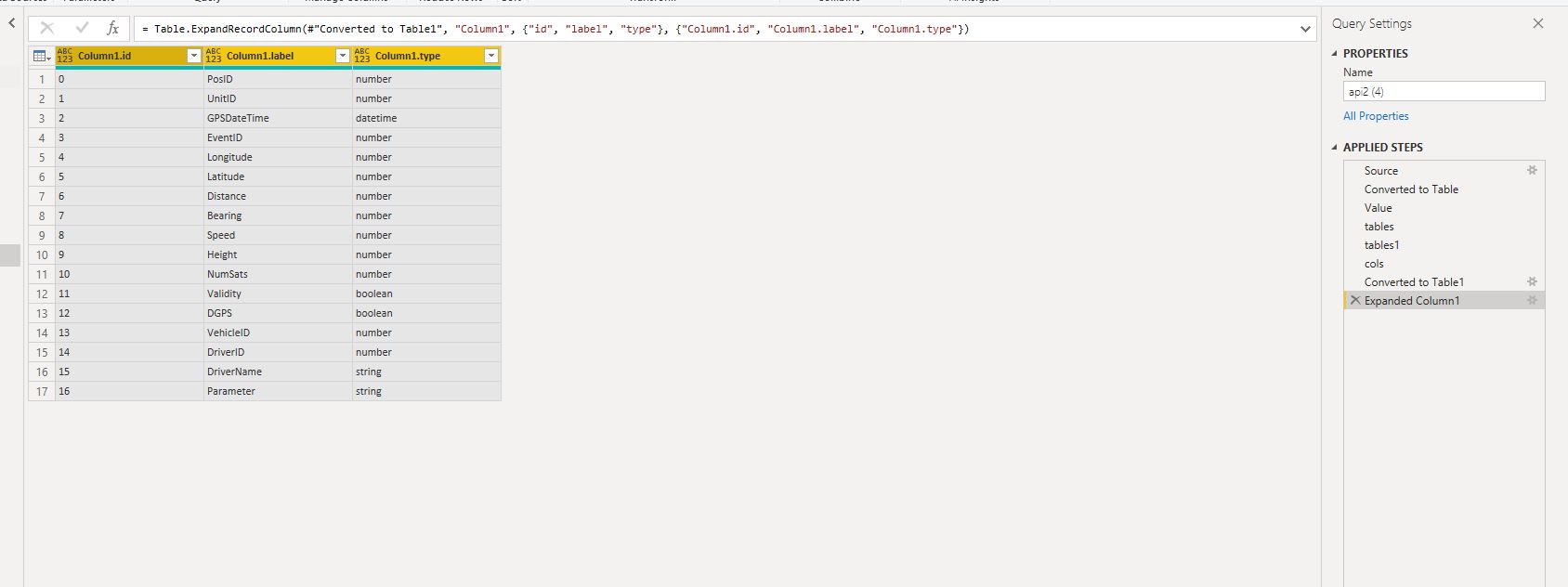Select the Expanded Column1 step

click(1444, 300)
